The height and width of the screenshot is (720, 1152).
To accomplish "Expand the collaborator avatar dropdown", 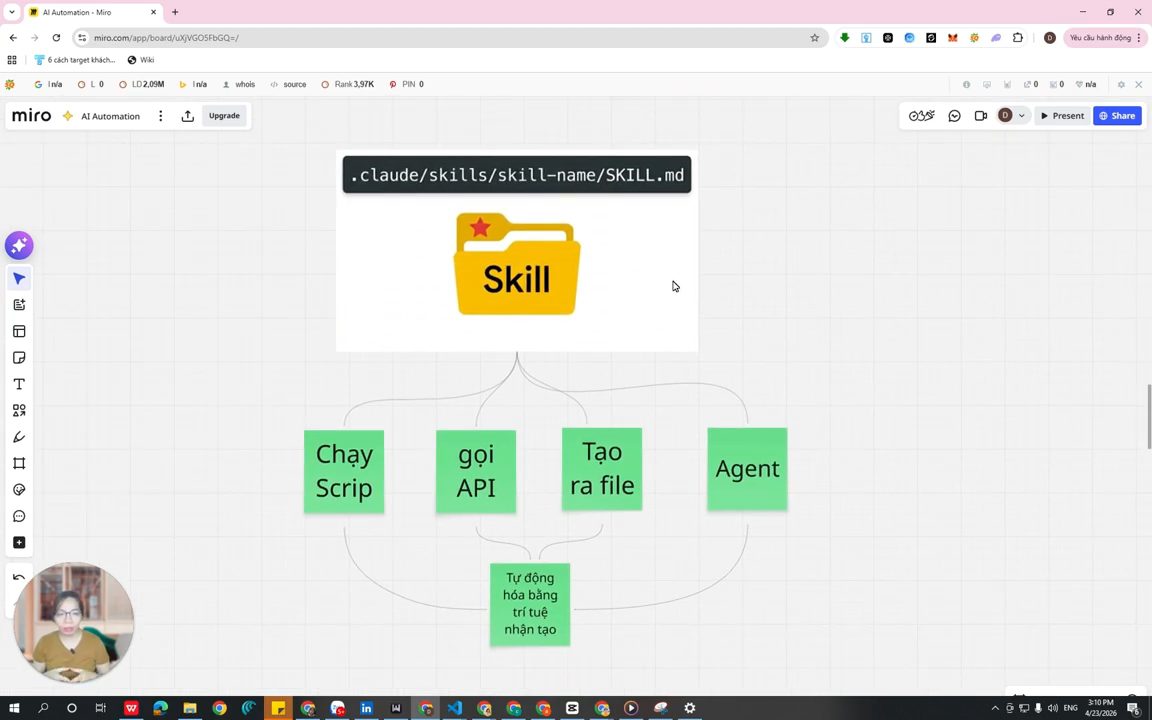I will pyautogui.click(x=1021, y=116).
